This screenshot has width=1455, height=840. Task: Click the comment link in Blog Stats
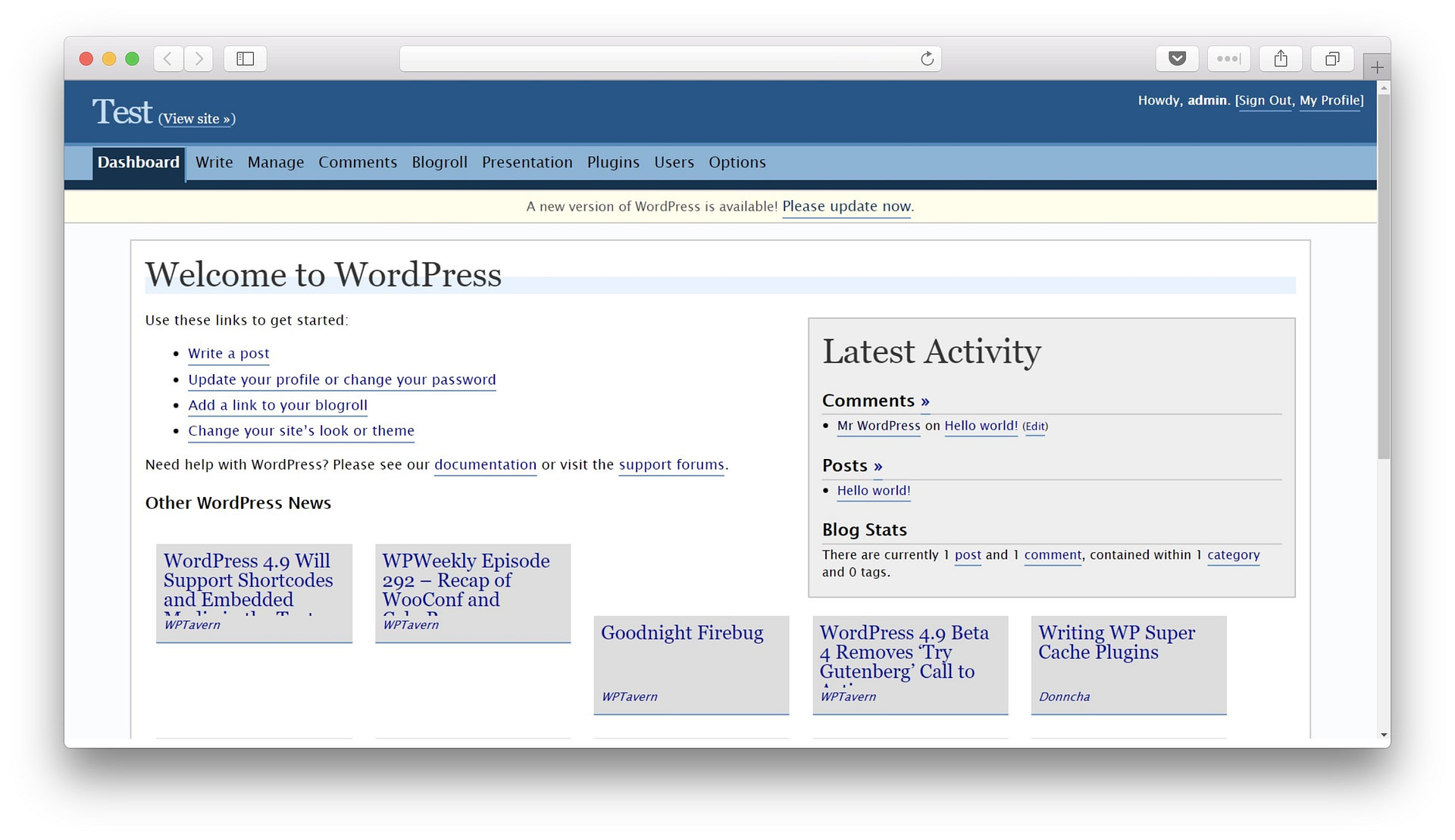click(1053, 555)
